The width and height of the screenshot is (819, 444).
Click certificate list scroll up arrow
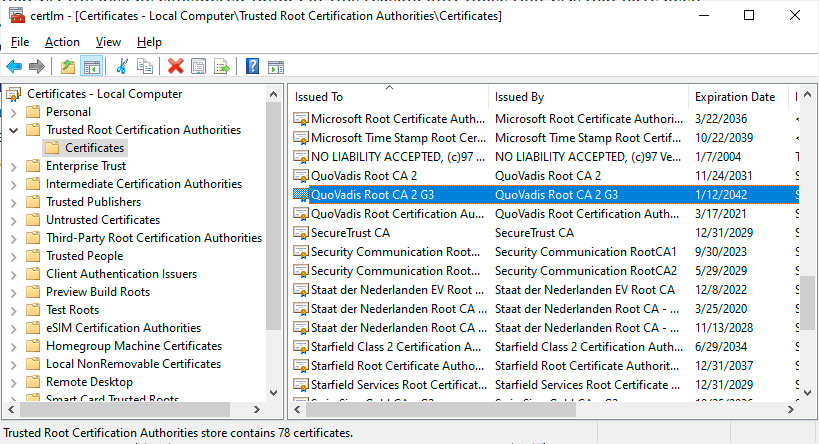808,95
